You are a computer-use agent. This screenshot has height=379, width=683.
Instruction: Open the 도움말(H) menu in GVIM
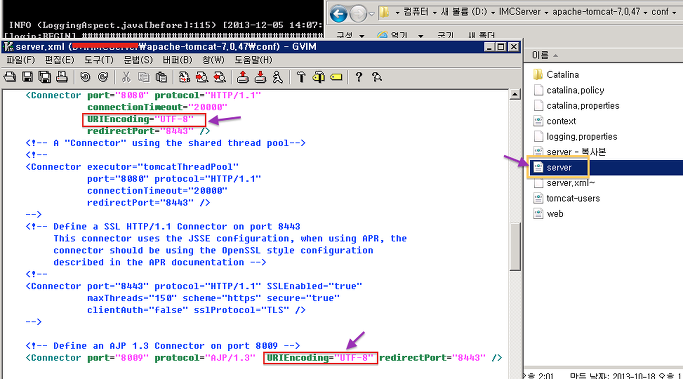[253, 60]
